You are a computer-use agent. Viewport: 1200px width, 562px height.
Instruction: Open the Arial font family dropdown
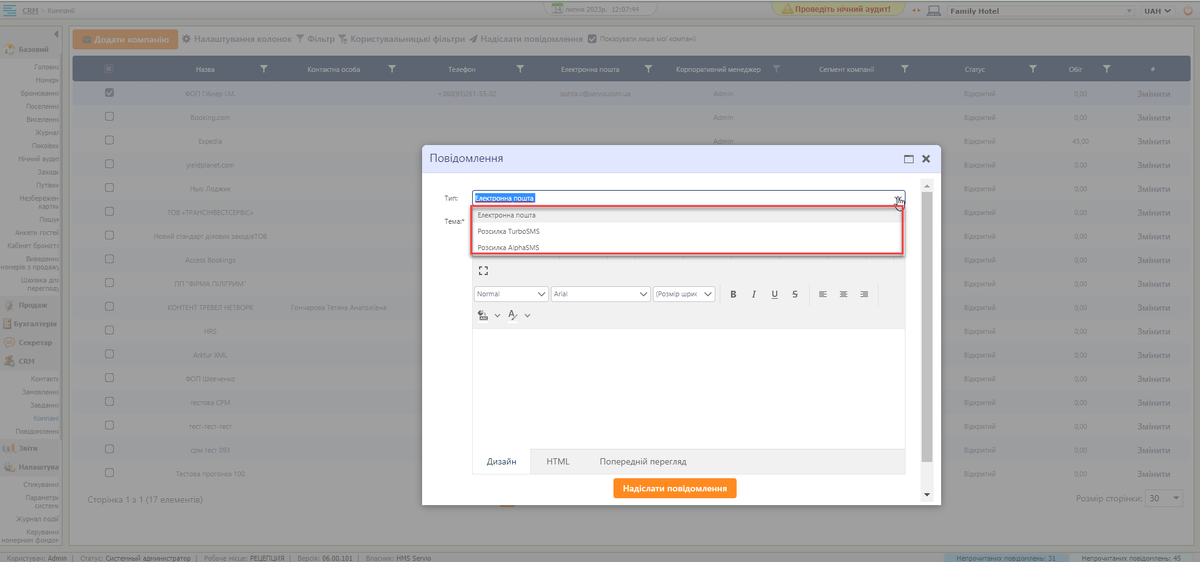click(601, 294)
